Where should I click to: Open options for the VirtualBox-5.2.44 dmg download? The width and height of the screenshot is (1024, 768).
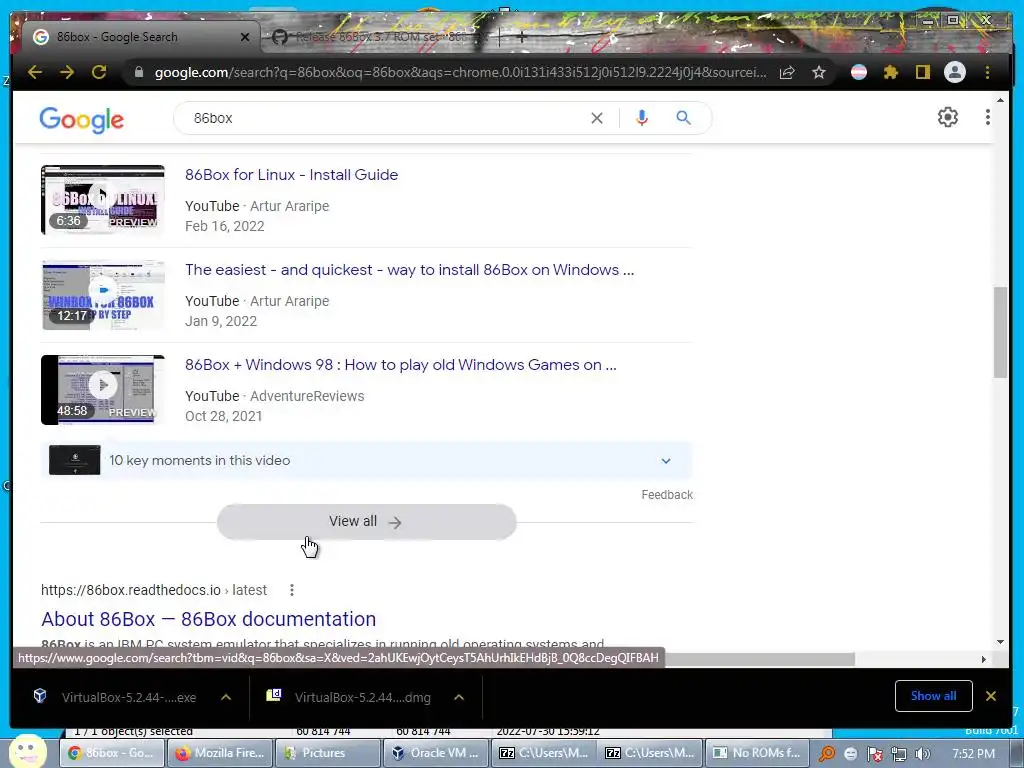(459, 697)
